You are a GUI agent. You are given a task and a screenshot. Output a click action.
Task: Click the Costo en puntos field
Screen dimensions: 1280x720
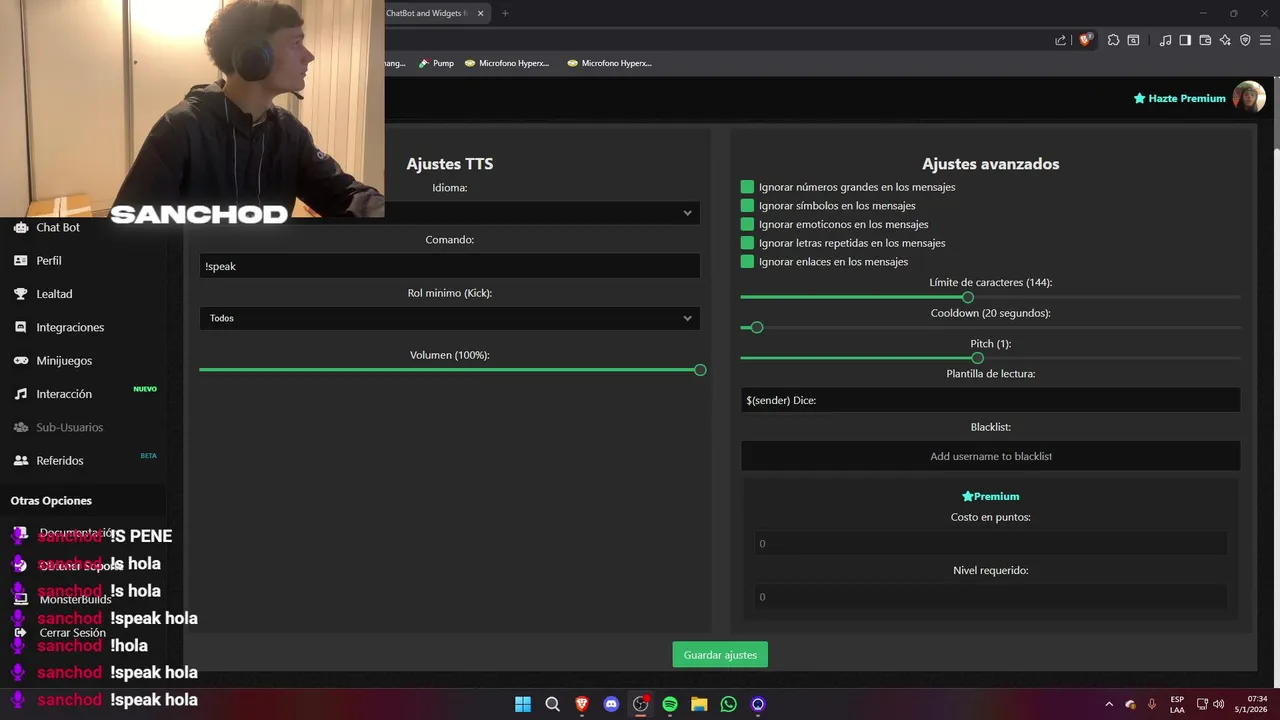click(990, 543)
